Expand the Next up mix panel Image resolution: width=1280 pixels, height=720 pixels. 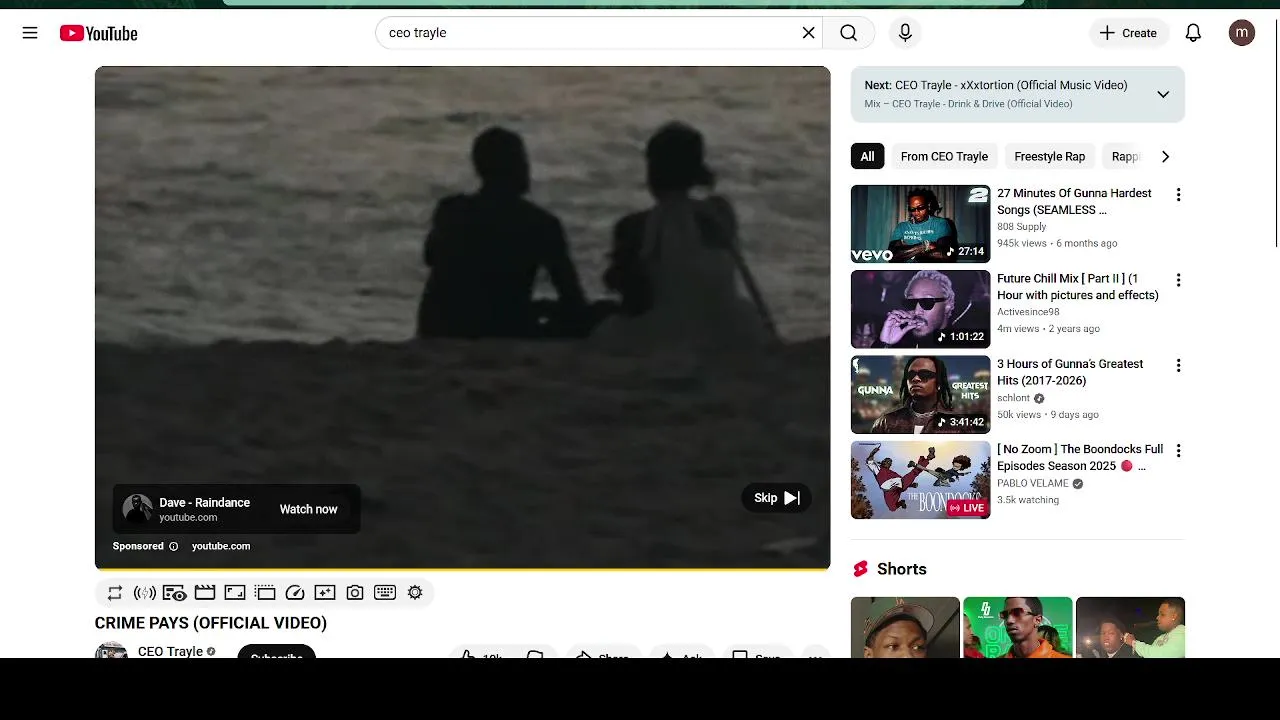point(1163,94)
